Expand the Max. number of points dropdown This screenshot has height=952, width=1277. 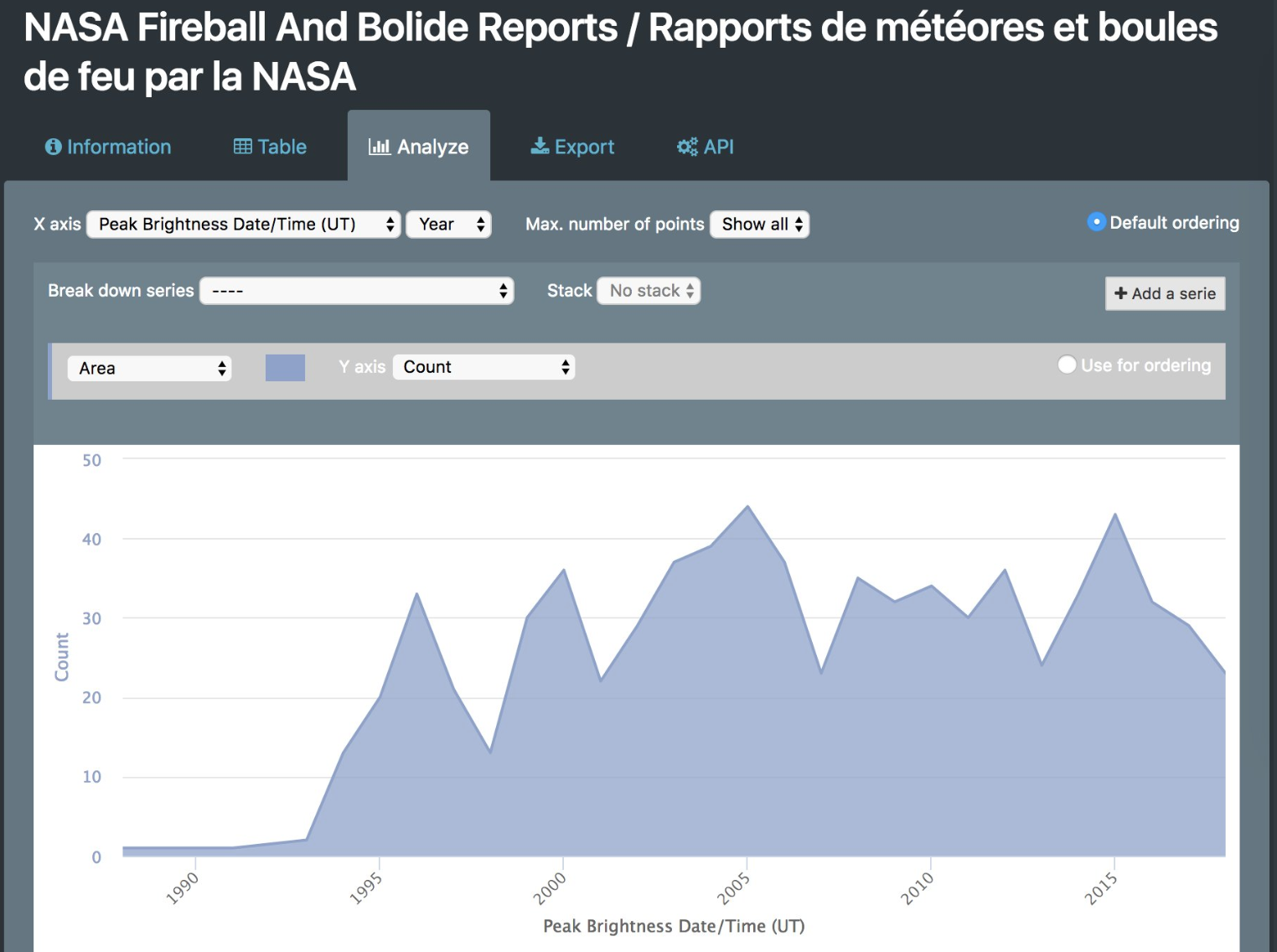(x=759, y=225)
